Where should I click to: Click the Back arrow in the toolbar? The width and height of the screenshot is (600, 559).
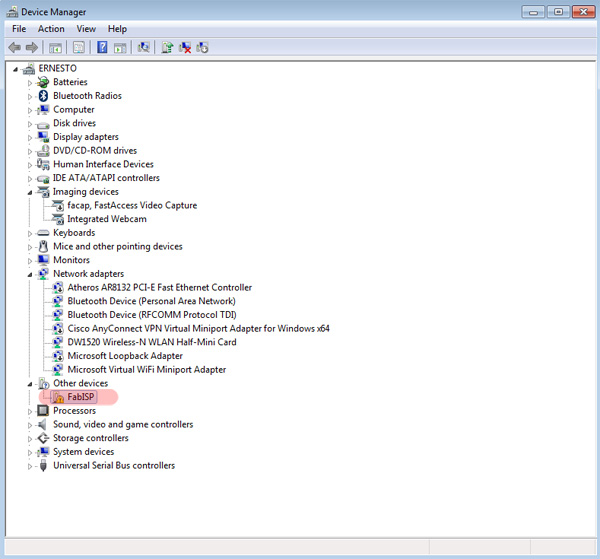click(x=15, y=47)
